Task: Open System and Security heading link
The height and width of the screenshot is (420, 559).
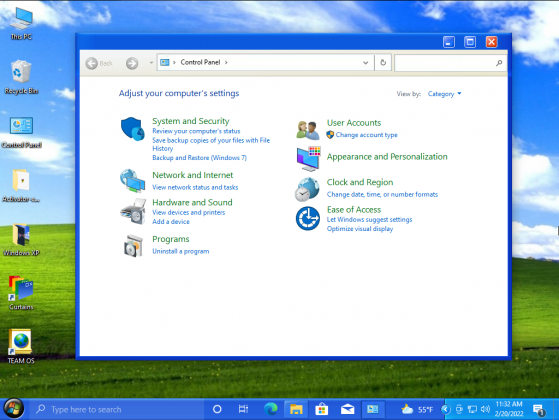Action: pyautogui.click(x=191, y=121)
